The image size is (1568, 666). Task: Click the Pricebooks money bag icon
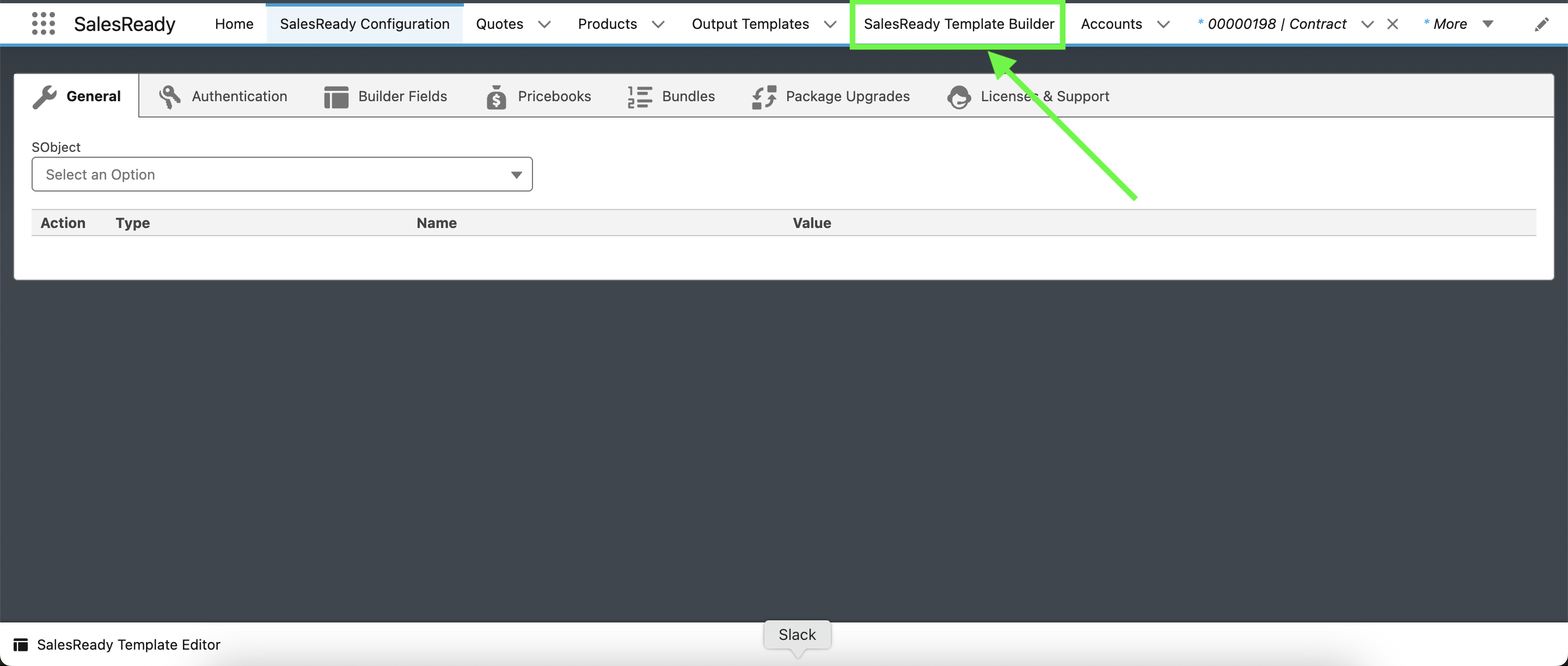coord(496,96)
